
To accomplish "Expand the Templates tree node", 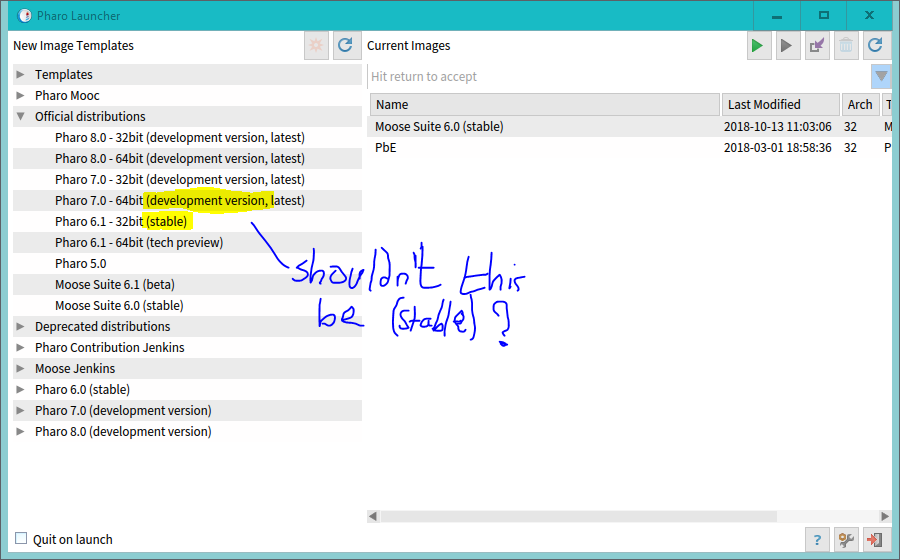I will coord(20,75).
